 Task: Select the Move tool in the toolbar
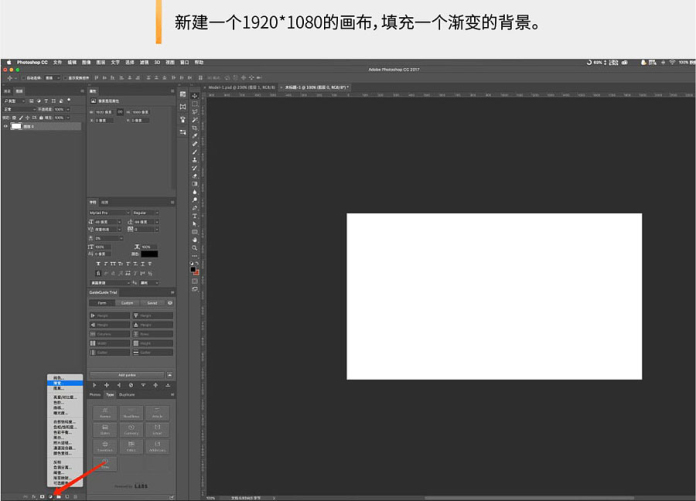195,96
